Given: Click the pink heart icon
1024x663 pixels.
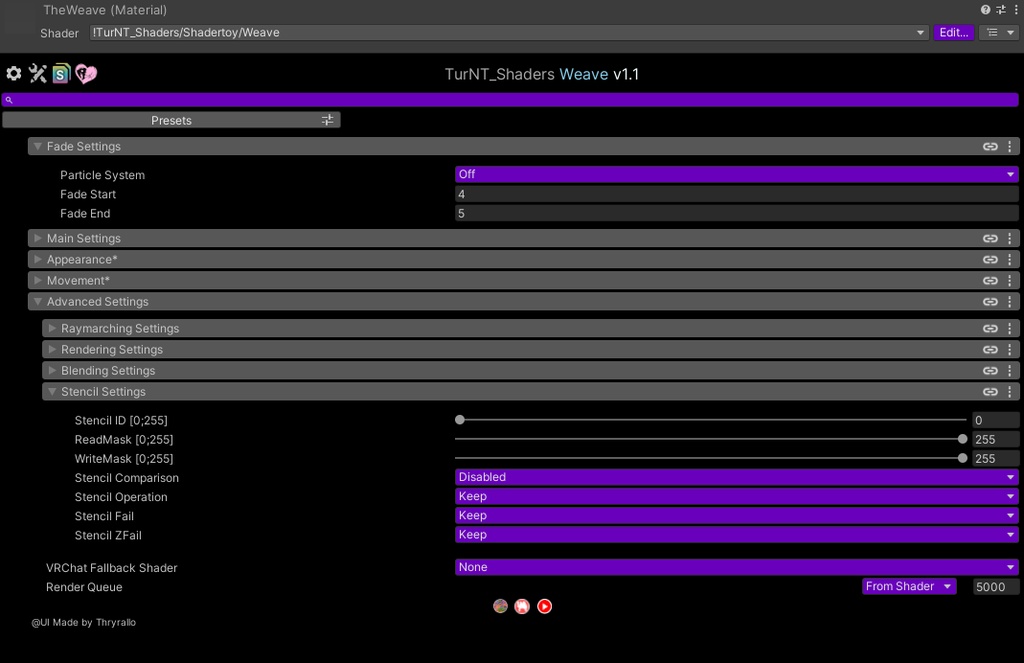Looking at the screenshot, I should pyautogui.click(x=86, y=74).
